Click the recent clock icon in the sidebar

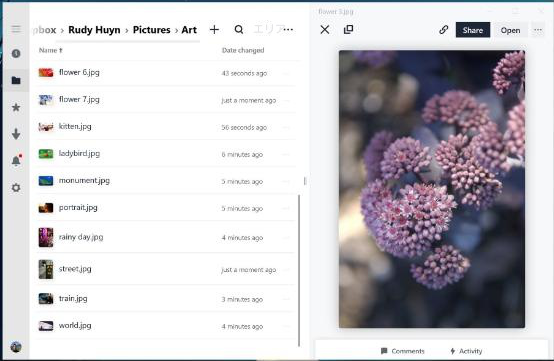click(x=16, y=54)
